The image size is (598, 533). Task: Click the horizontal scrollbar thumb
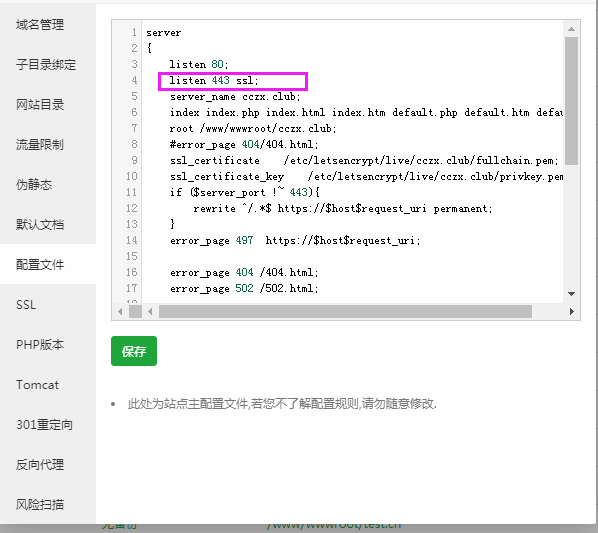point(345,311)
